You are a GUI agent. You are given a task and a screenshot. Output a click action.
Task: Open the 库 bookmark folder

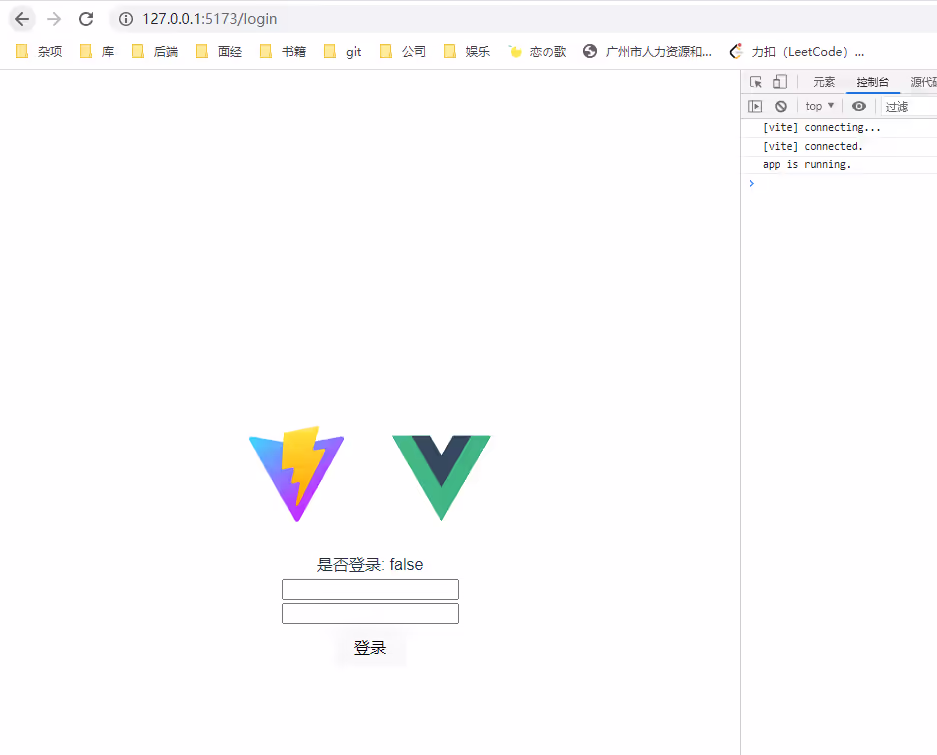[x=97, y=51]
